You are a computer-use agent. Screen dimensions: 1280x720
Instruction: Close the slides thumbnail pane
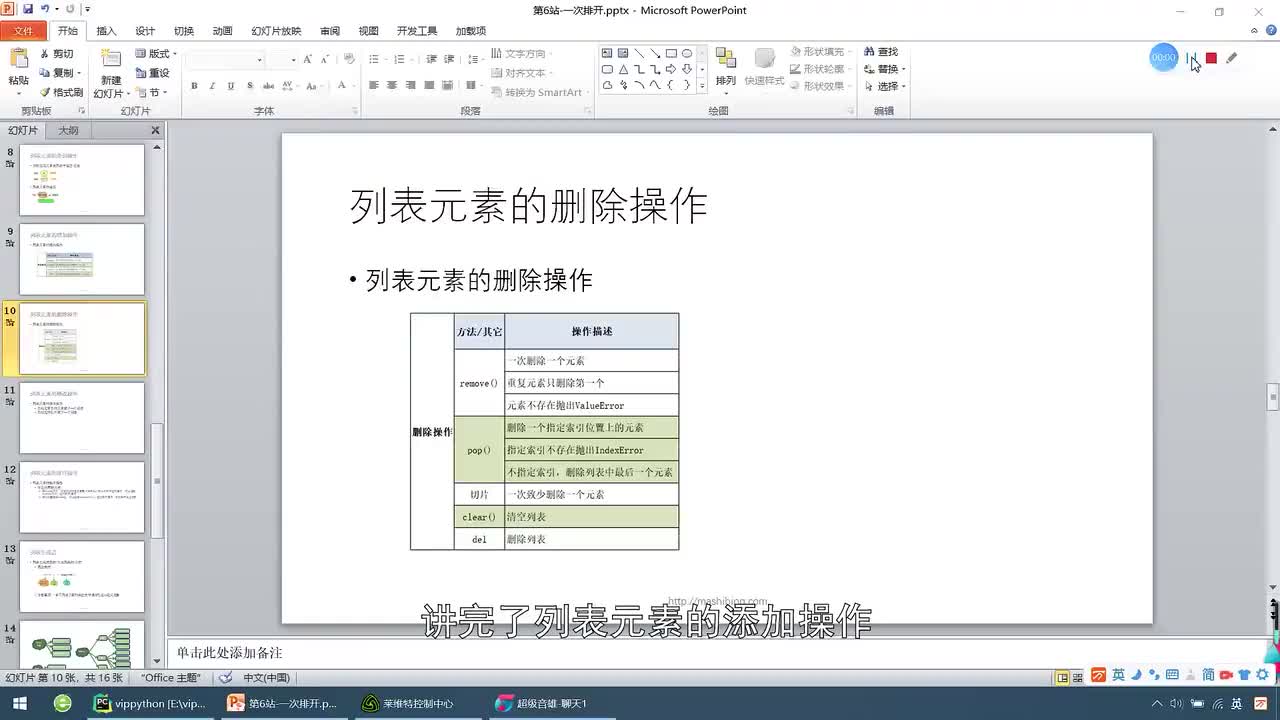click(155, 131)
